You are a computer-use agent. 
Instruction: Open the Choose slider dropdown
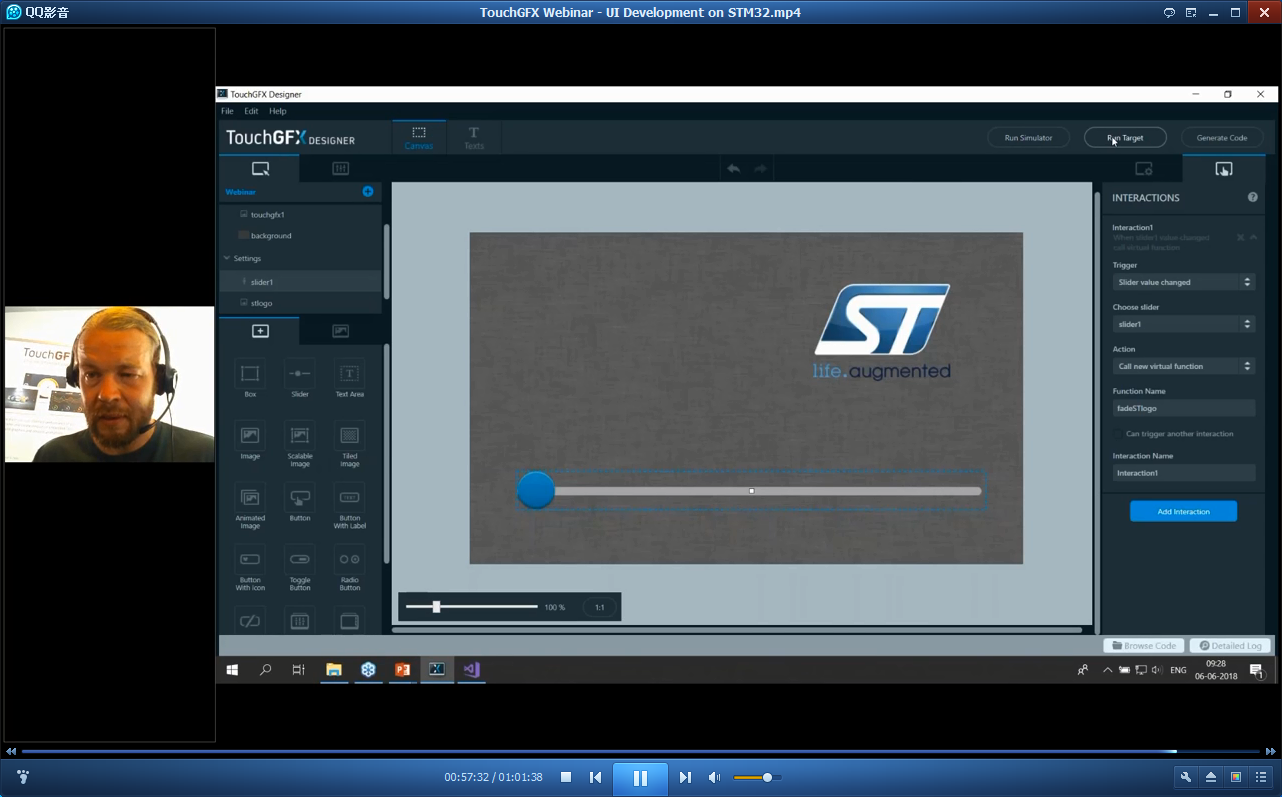(1184, 324)
